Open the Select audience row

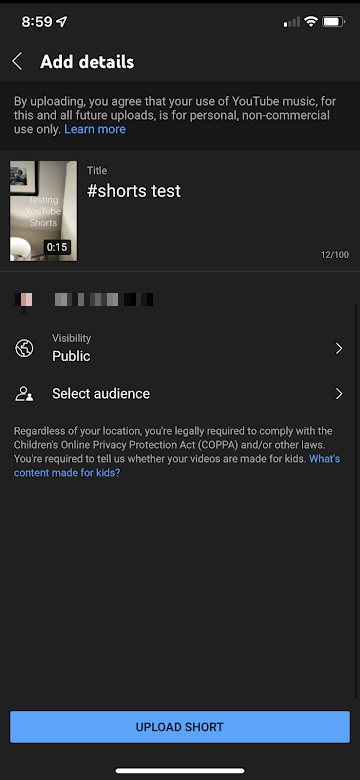coord(180,394)
